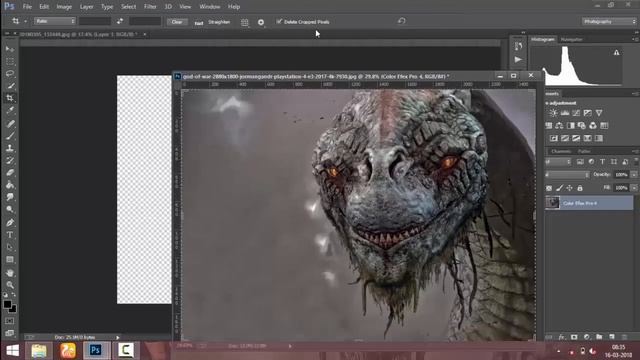The height and width of the screenshot is (360, 640).
Task: Swap foreground and background colors
Action: point(14,294)
